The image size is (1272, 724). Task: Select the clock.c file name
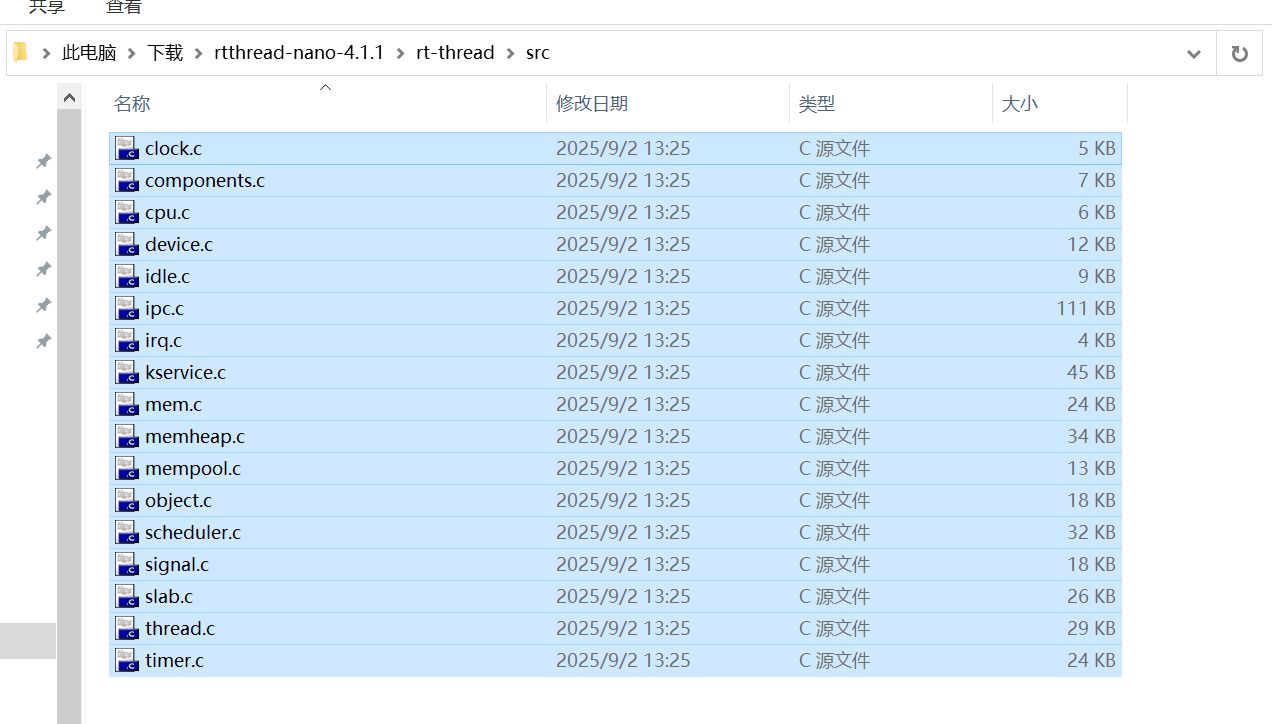click(x=173, y=148)
